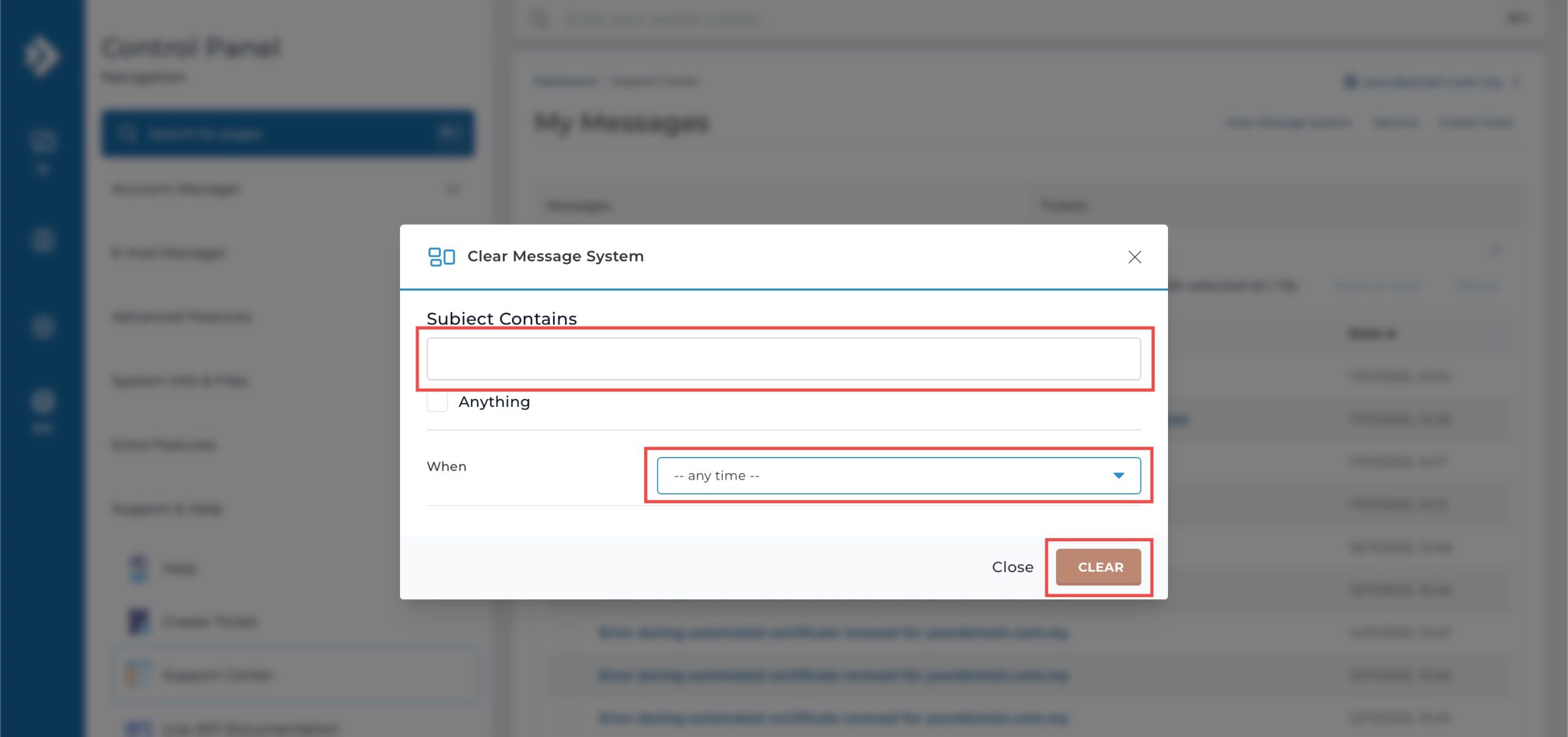
Task: Click the magnifier icon in the top search bar
Action: tap(539, 19)
